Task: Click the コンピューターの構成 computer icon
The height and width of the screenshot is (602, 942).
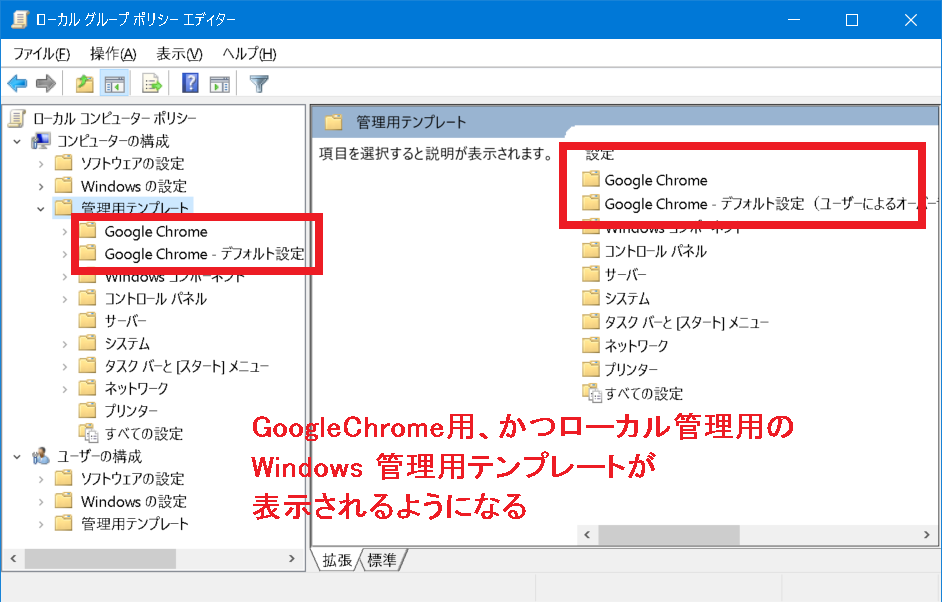Action: pos(41,141)
